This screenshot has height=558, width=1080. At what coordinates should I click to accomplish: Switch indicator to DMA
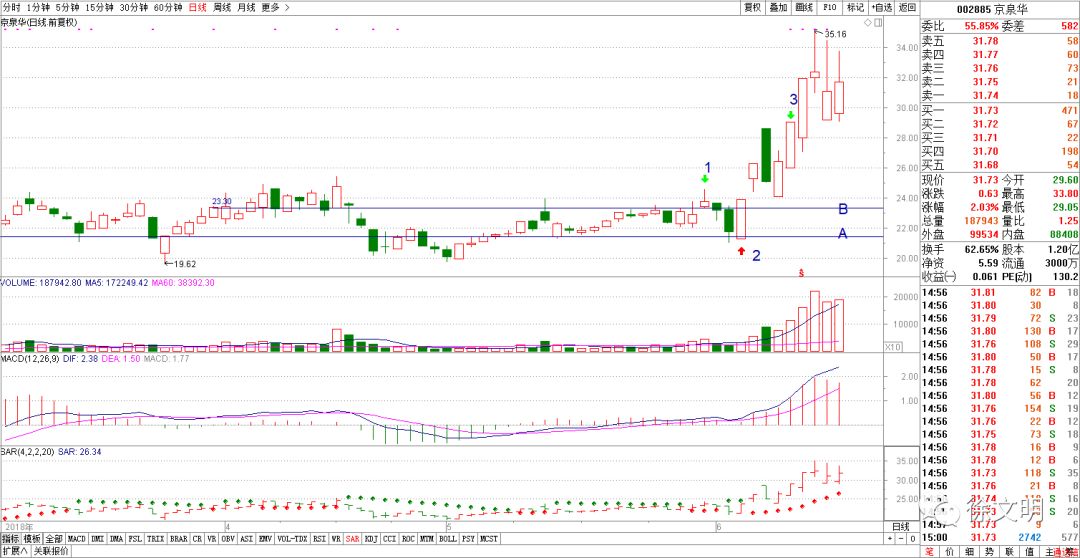116,538
